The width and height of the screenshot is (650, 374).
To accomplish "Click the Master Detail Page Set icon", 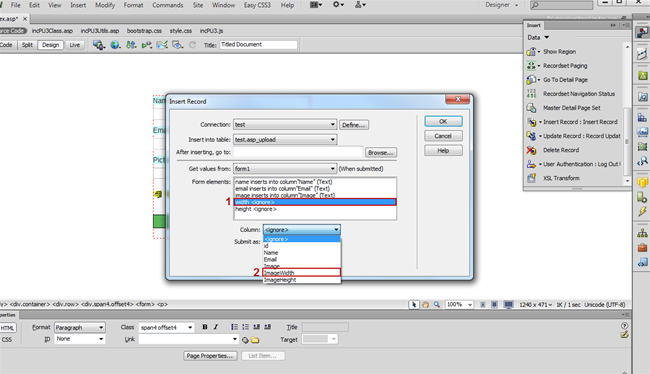I will point(531,108).
